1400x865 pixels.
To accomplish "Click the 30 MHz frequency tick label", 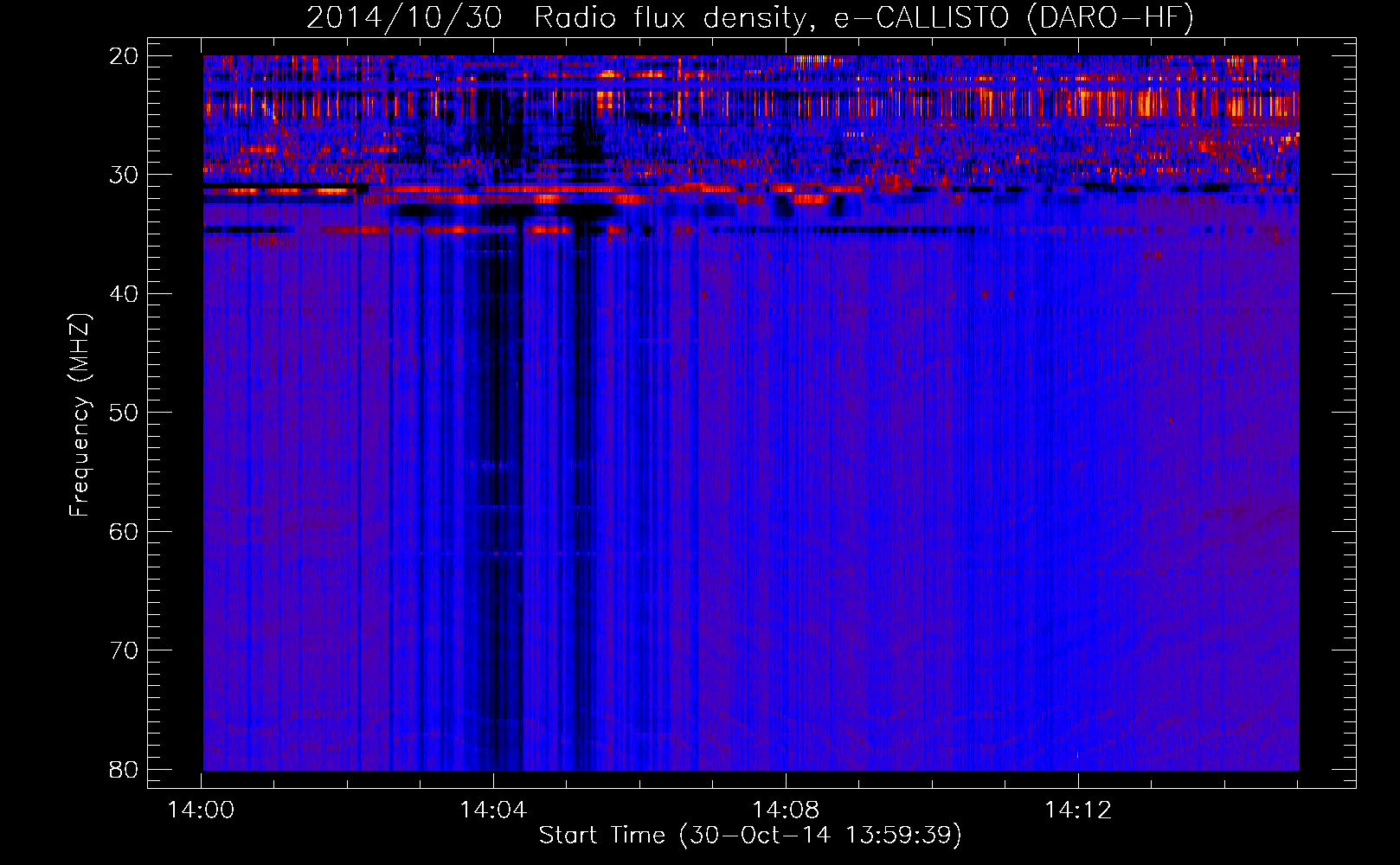I will coord(124,175).
